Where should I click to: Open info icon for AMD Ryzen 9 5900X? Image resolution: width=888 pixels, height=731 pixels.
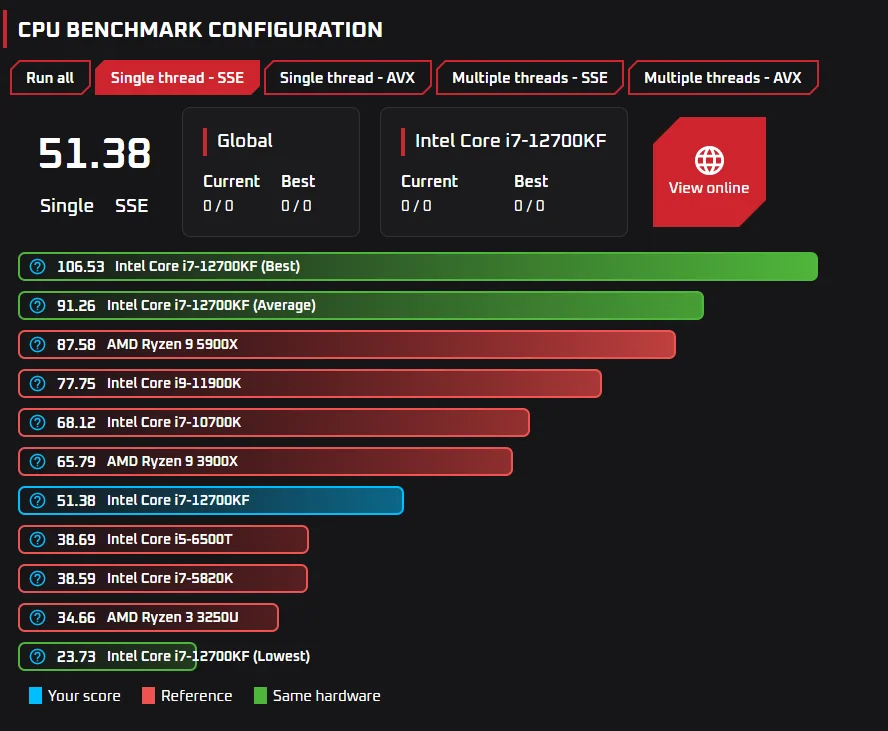(37, 344)
